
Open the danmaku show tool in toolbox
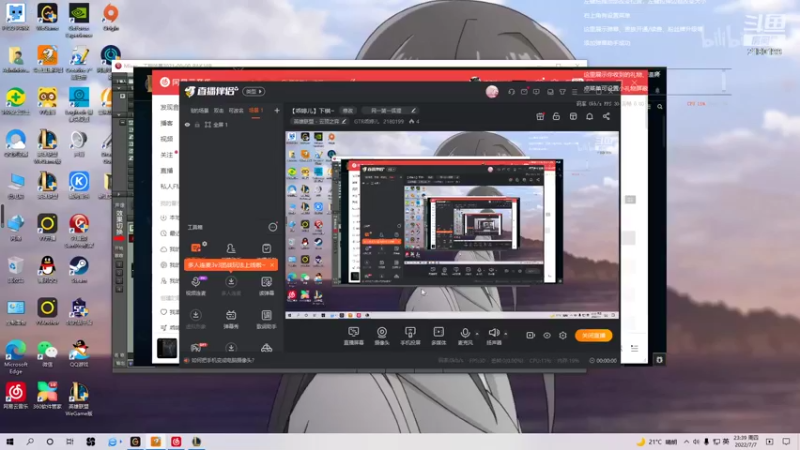[231, 319]
